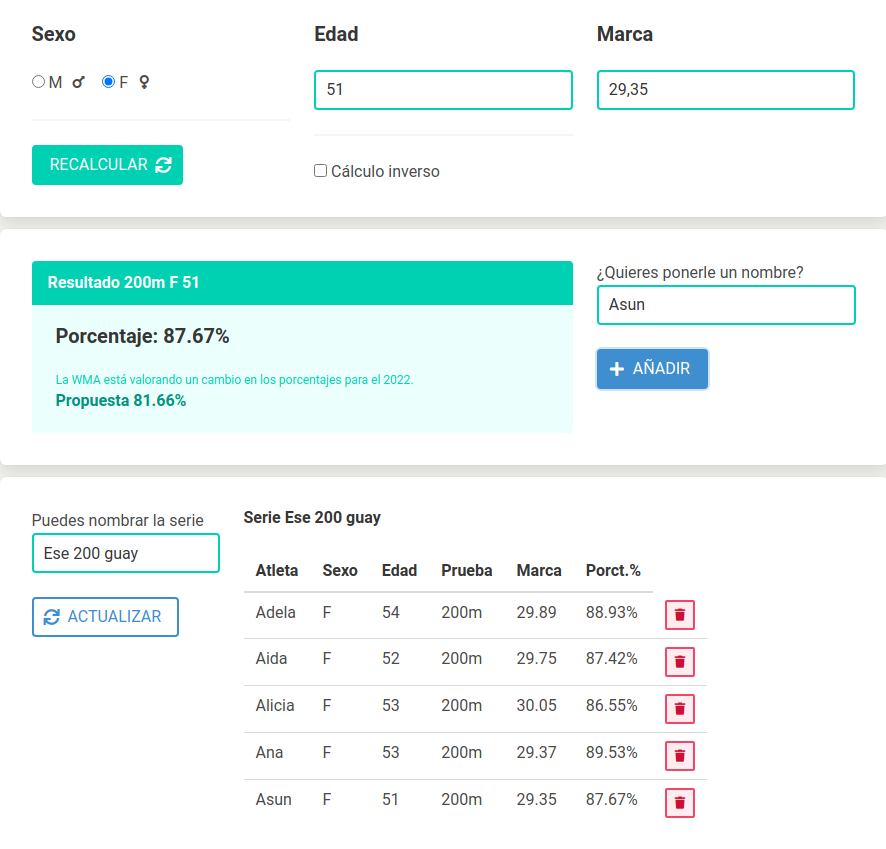Click the athlete name field containing Asun
The height and width of the screenshot is (849, 886).
[x=725, y=305]
